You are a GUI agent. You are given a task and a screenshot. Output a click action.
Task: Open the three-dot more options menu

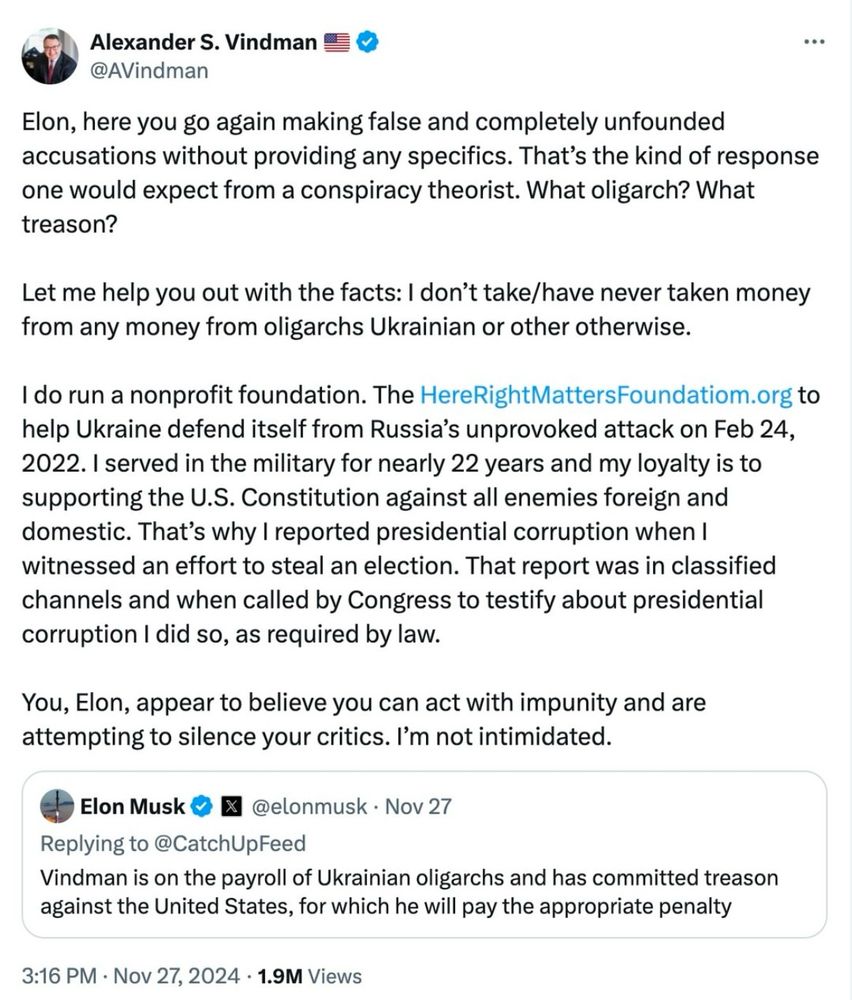[814, 42]
